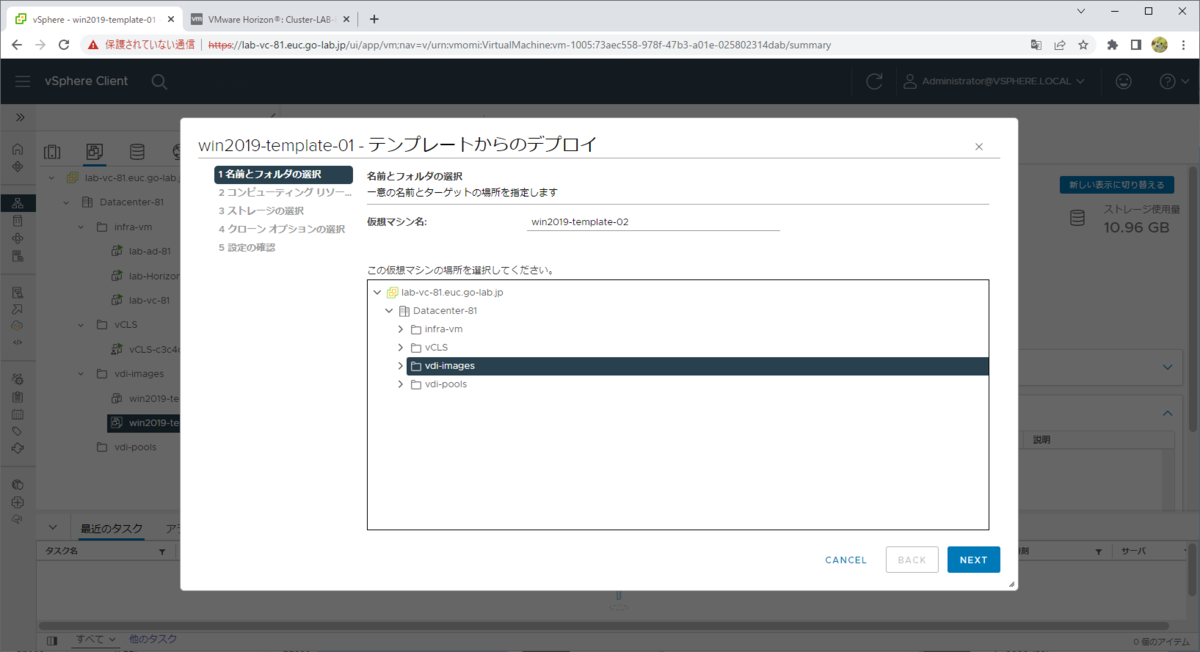Collapse infra-vm folder in background inventory
Screen dimensions: 1200x652
click(x=83, y=227)
